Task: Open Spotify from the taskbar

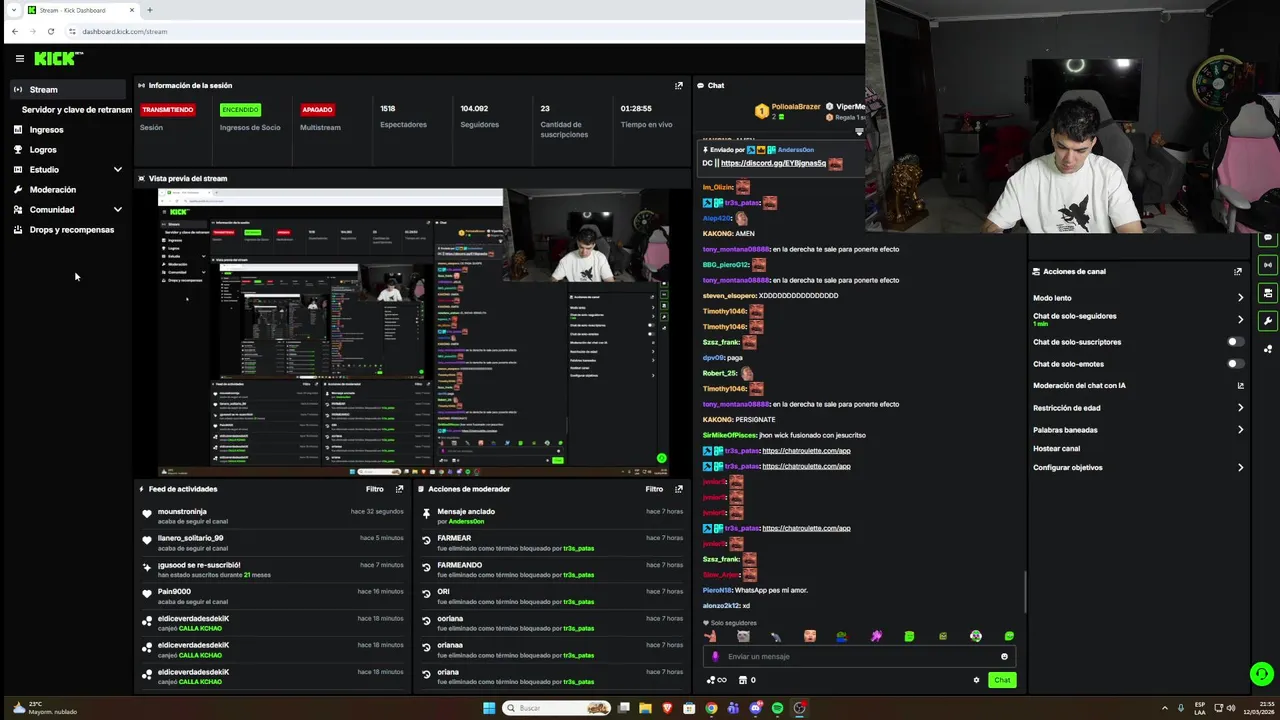Action: (778, 708)
